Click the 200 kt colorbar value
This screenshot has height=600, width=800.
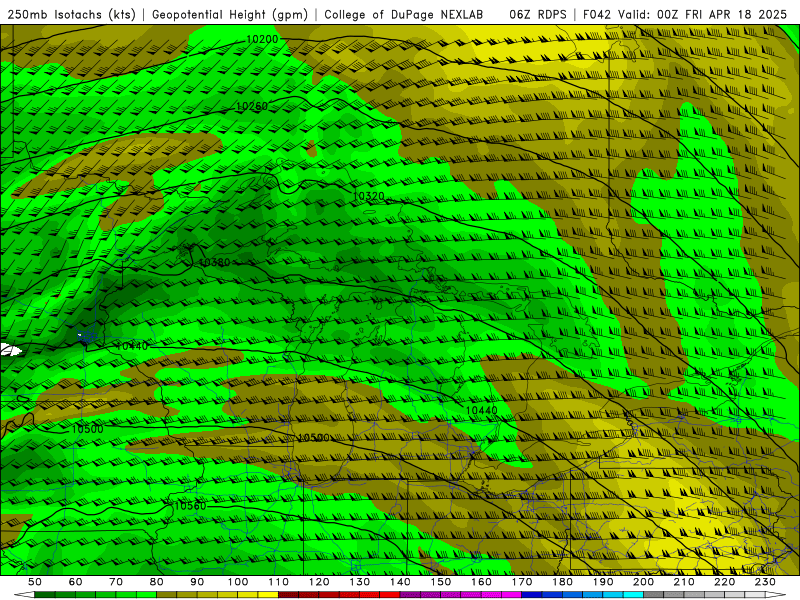[643, 582]
